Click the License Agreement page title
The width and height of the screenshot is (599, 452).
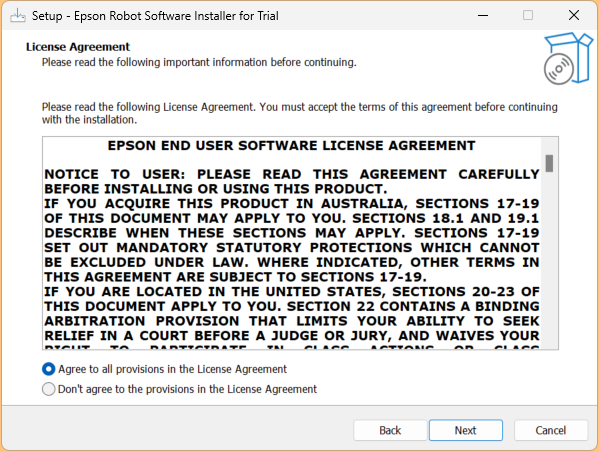[x=78, y=47]
